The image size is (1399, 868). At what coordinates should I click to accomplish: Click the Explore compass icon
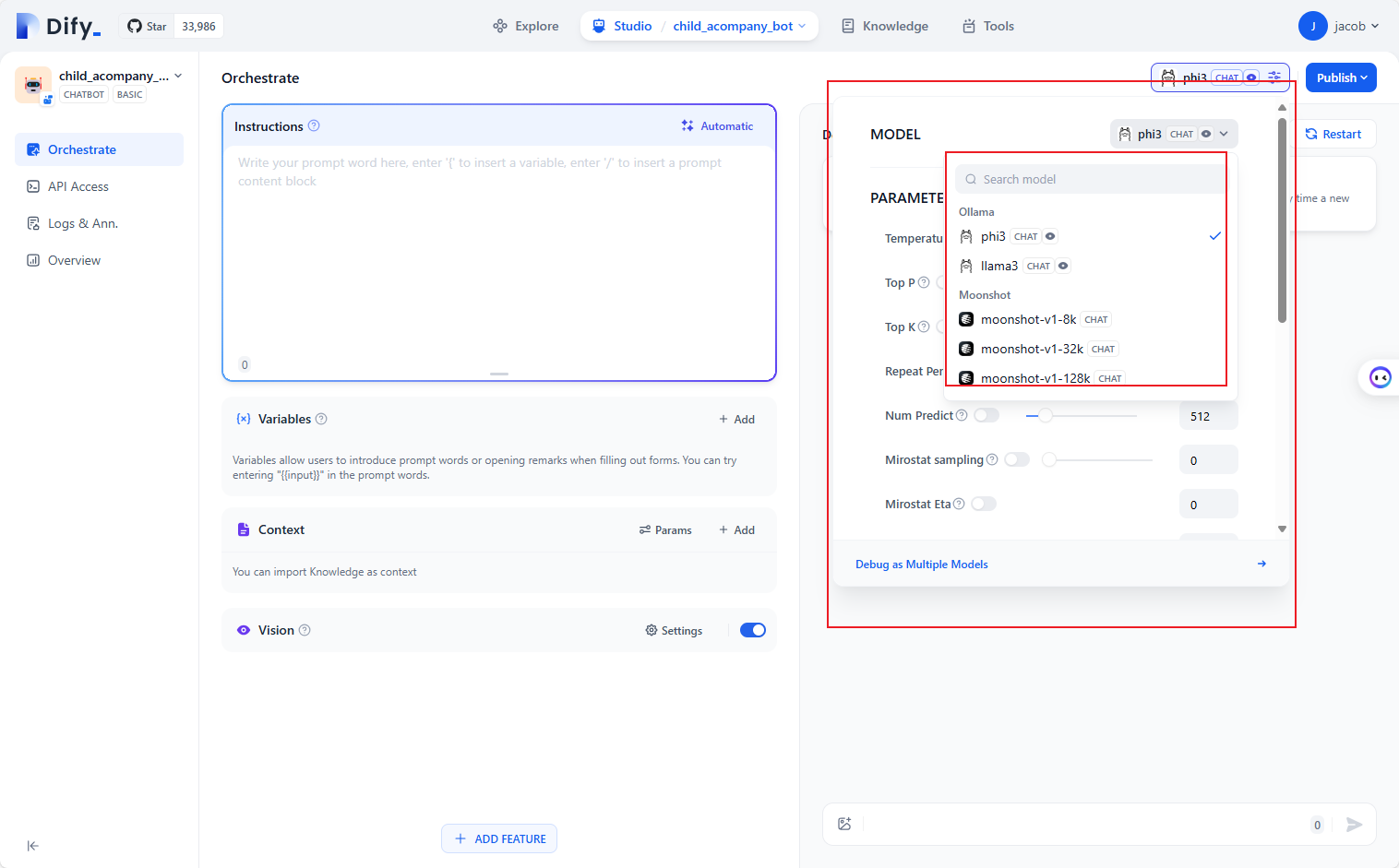click(500, 26)
